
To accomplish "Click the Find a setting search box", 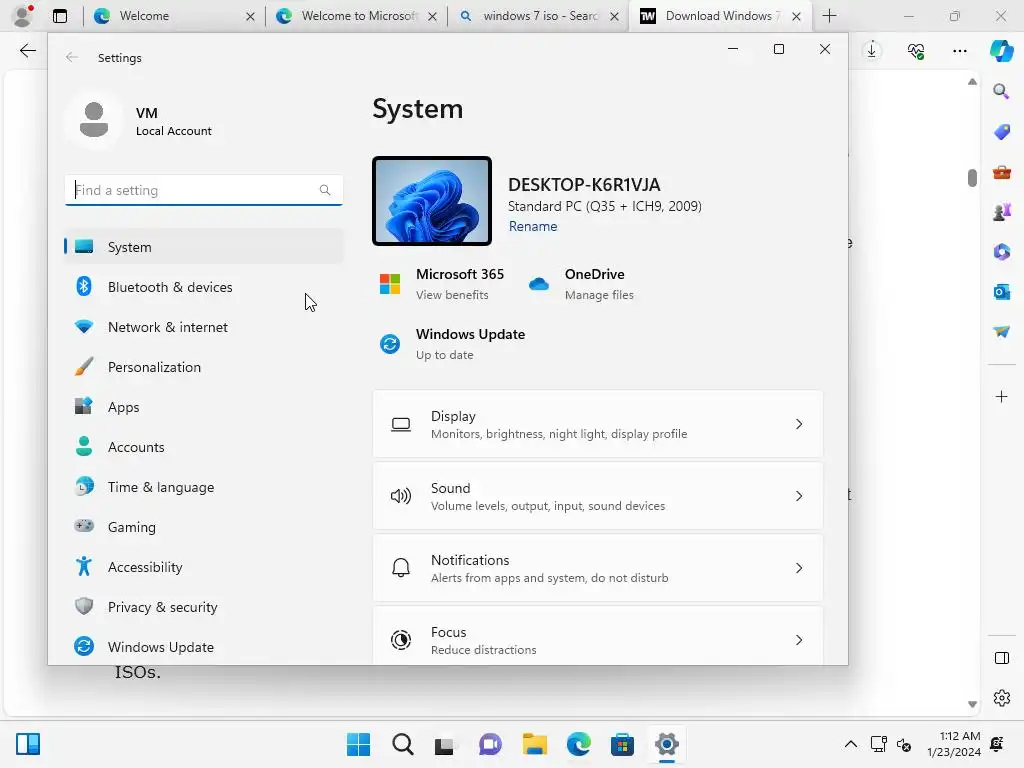I will pos(203,190).
